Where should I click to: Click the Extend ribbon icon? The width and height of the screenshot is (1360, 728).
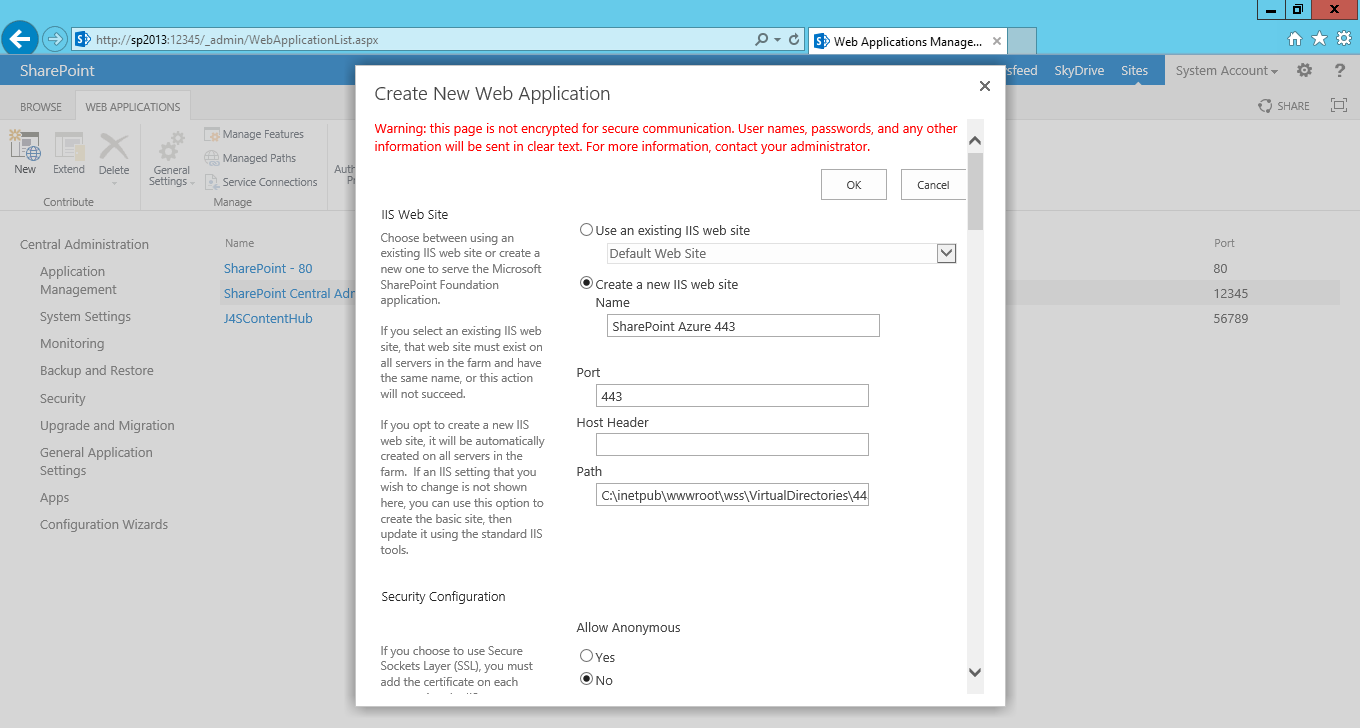click(x=69, y=153)
